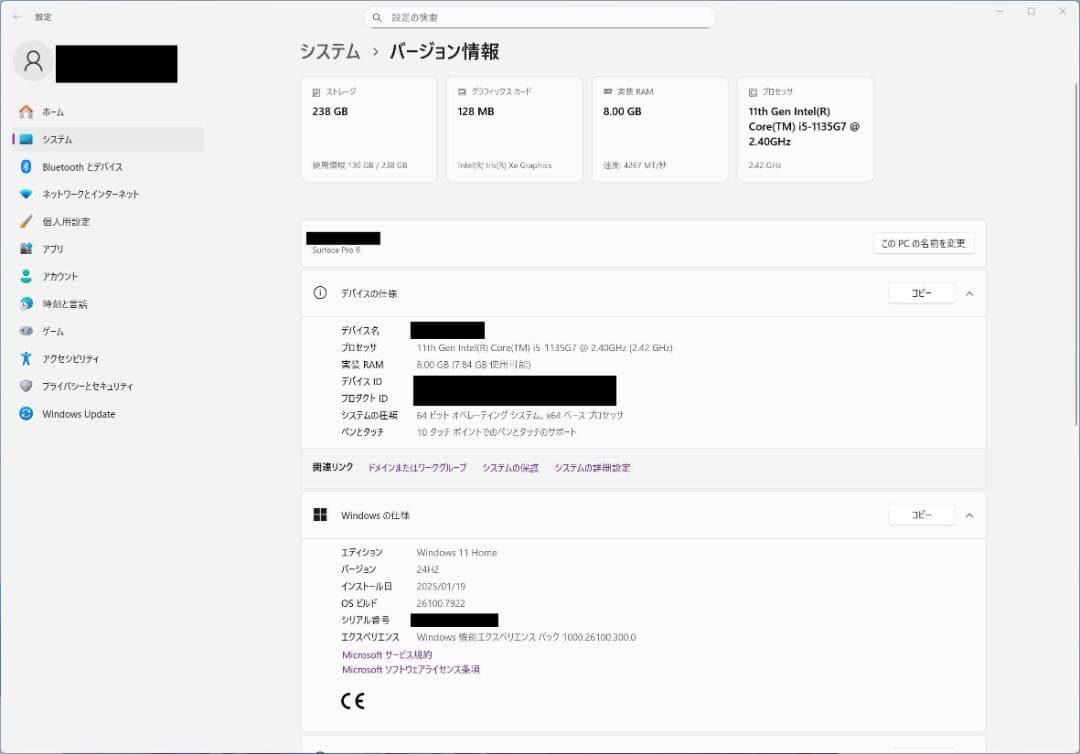Open Windows Update in the sidebar

pyautogui.click(x=108, y=414)
